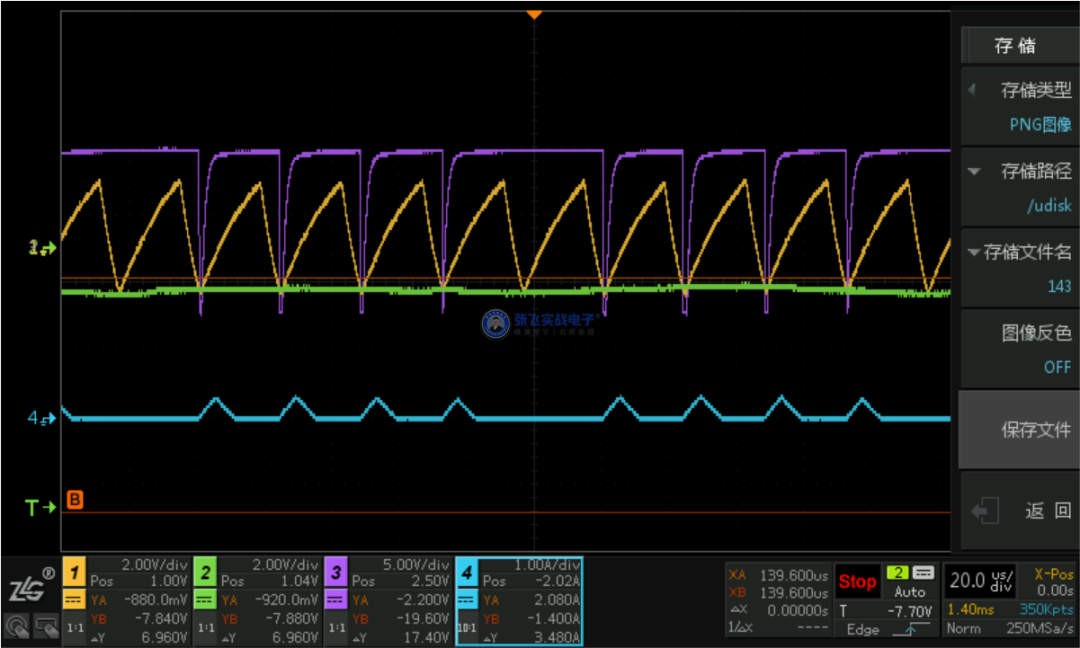Change channel 1 probe ratio 1:1
Screen dimensions: 1080x648
click(x=74, y=628)
